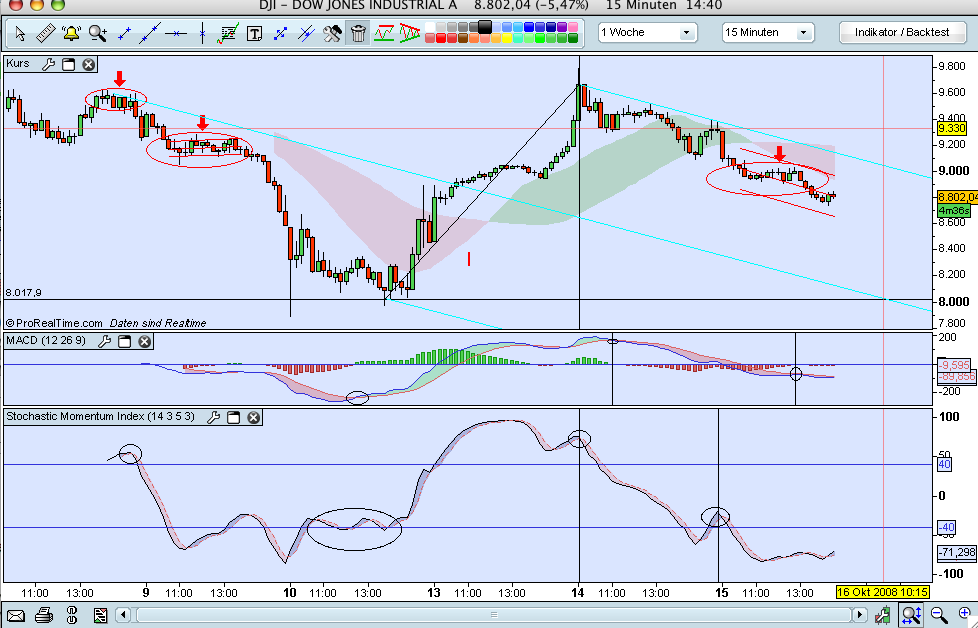Select the red-green support resistance tool
The height and width of the screenshot is (628, 978).
[x=384, y=33]
